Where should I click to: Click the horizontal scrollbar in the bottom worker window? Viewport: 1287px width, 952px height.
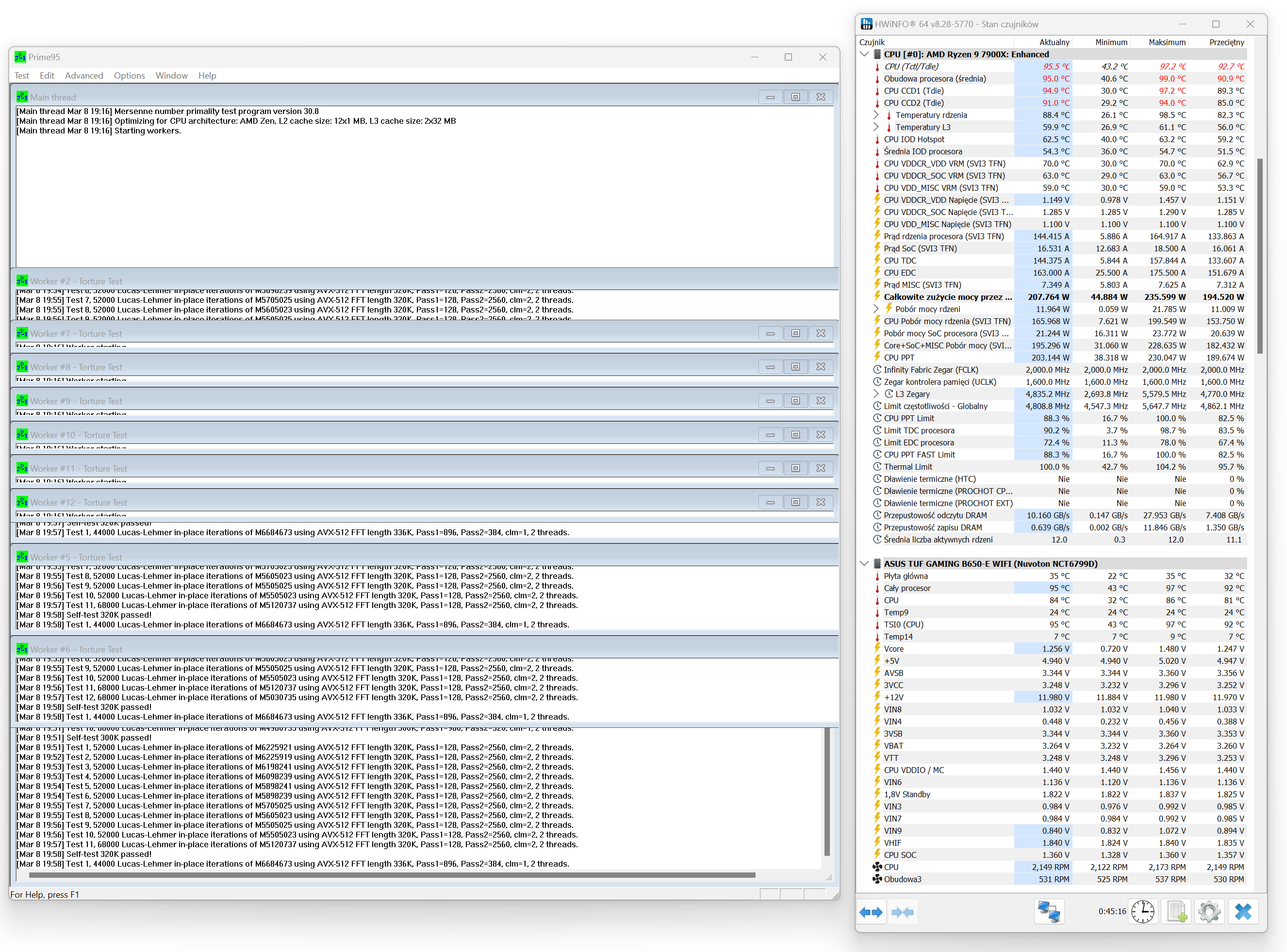coord(392,875)
